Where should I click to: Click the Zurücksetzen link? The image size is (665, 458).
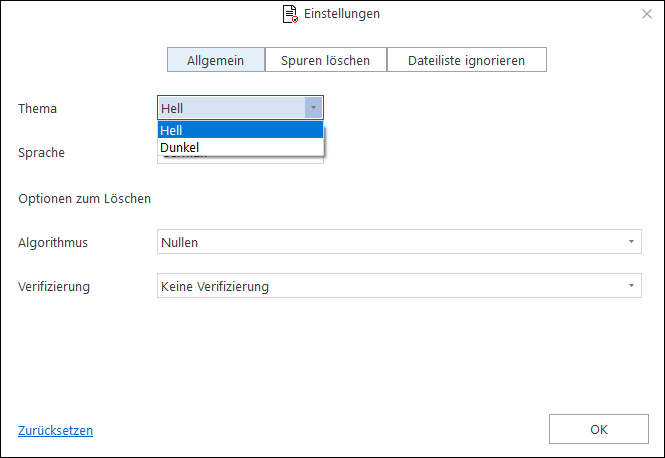point(56,430)
